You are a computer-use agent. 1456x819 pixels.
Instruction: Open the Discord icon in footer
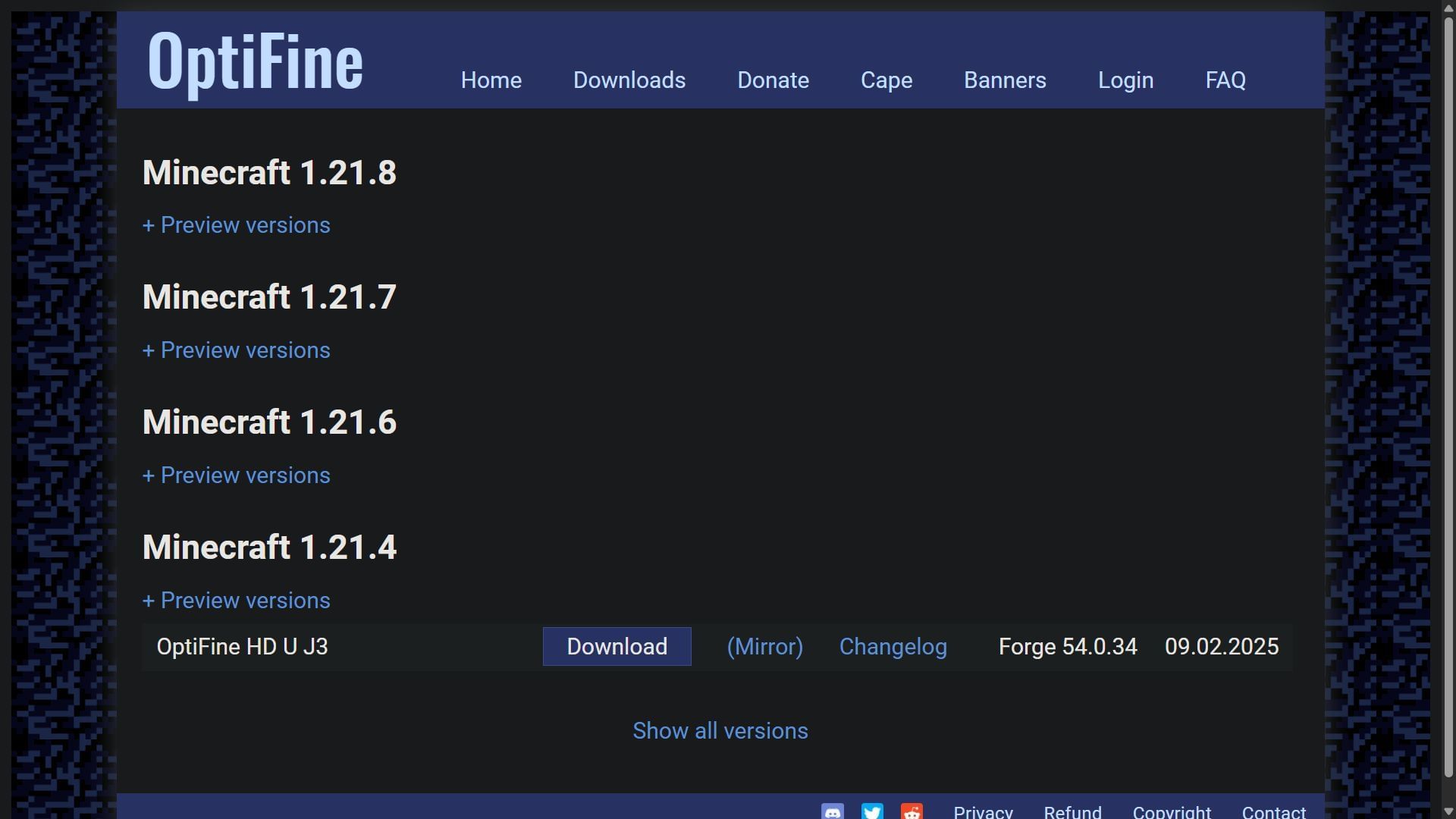[x=833, y=811]
